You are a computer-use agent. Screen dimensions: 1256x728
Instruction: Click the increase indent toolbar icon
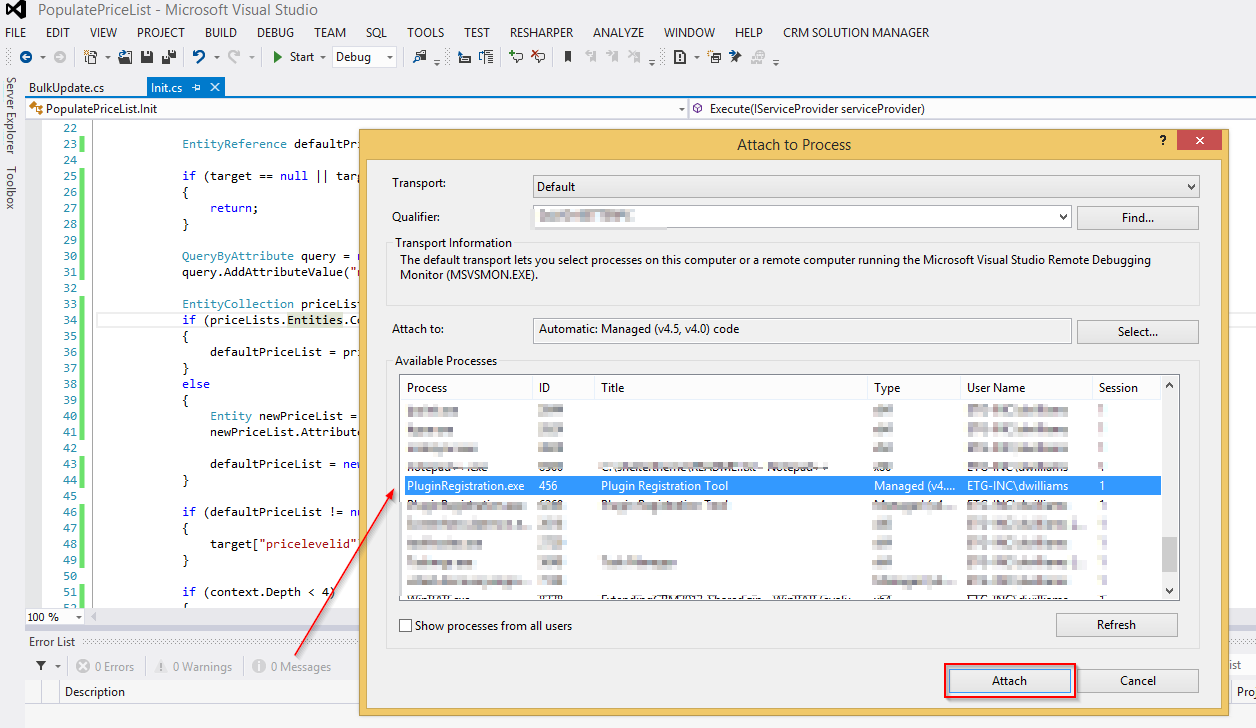[486, 57]
